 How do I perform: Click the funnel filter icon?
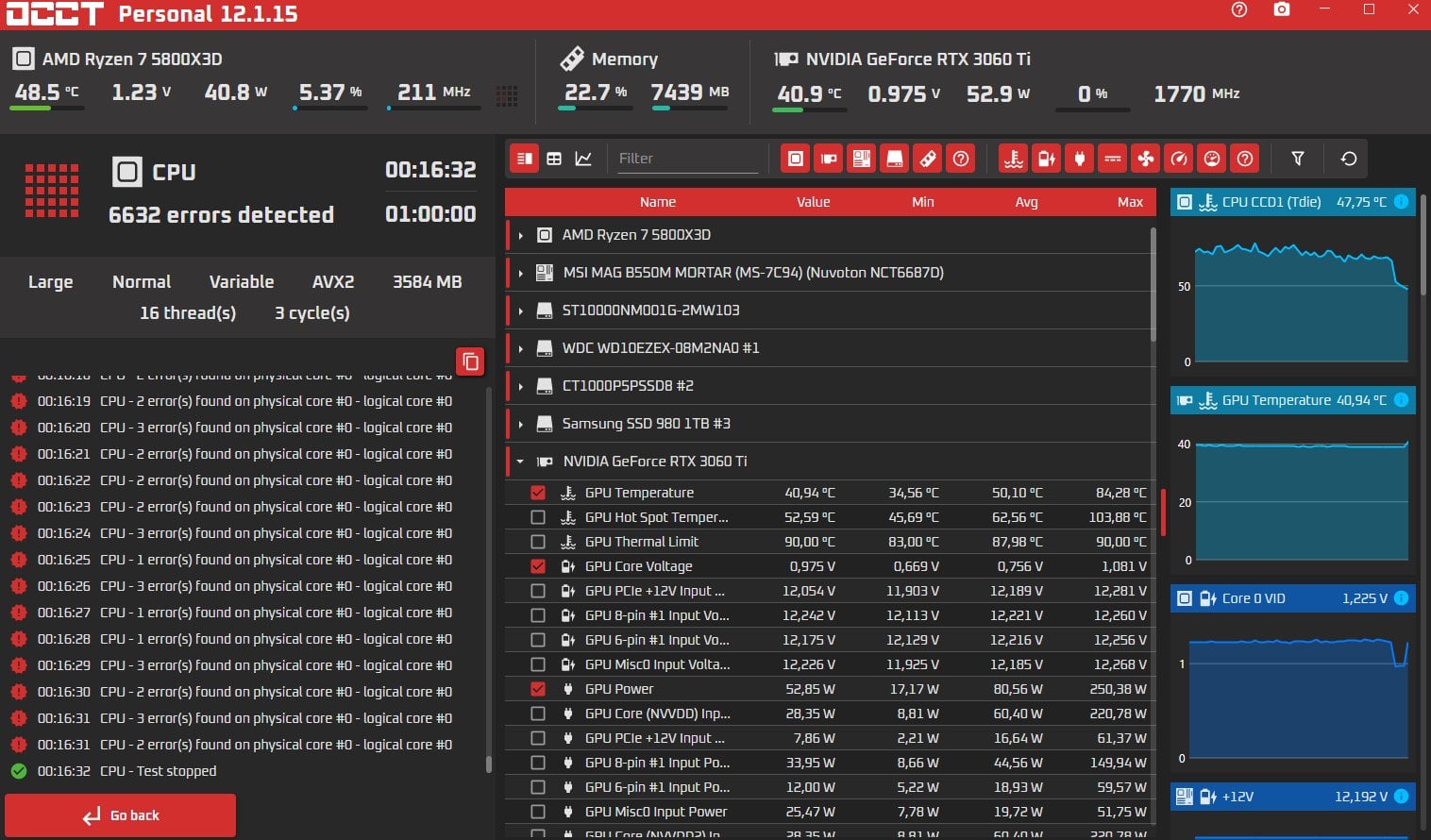(x=1298, y=159)
